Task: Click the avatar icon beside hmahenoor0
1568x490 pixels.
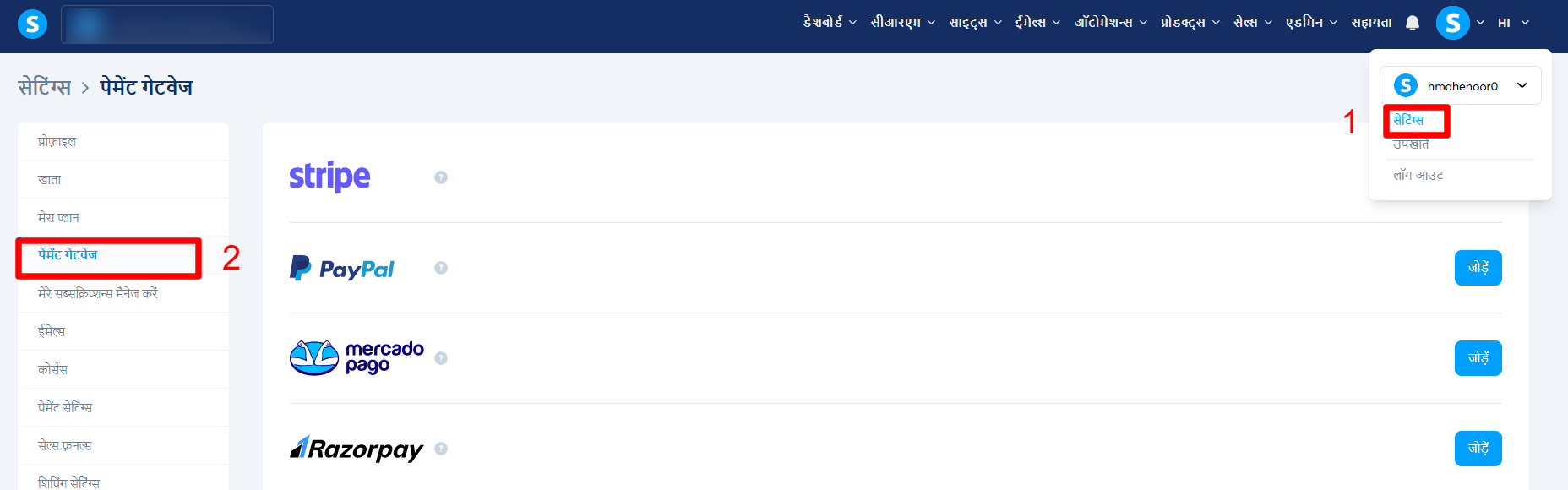Action: coord(1406,85)
